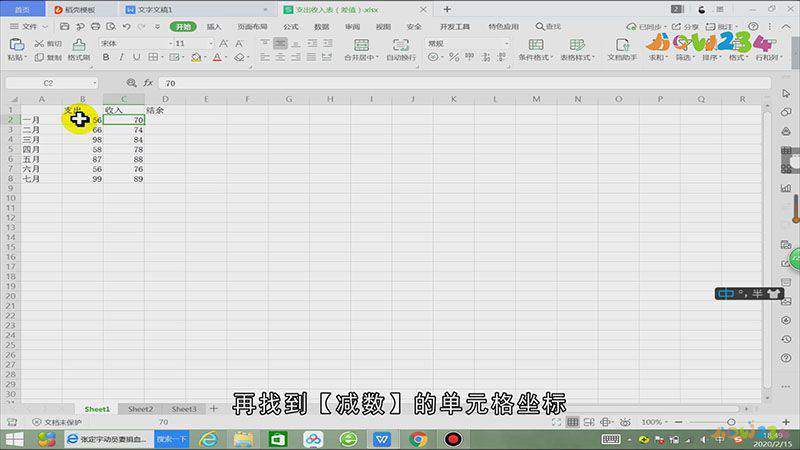Open the font color dropdown arrow

coord(226,58)
